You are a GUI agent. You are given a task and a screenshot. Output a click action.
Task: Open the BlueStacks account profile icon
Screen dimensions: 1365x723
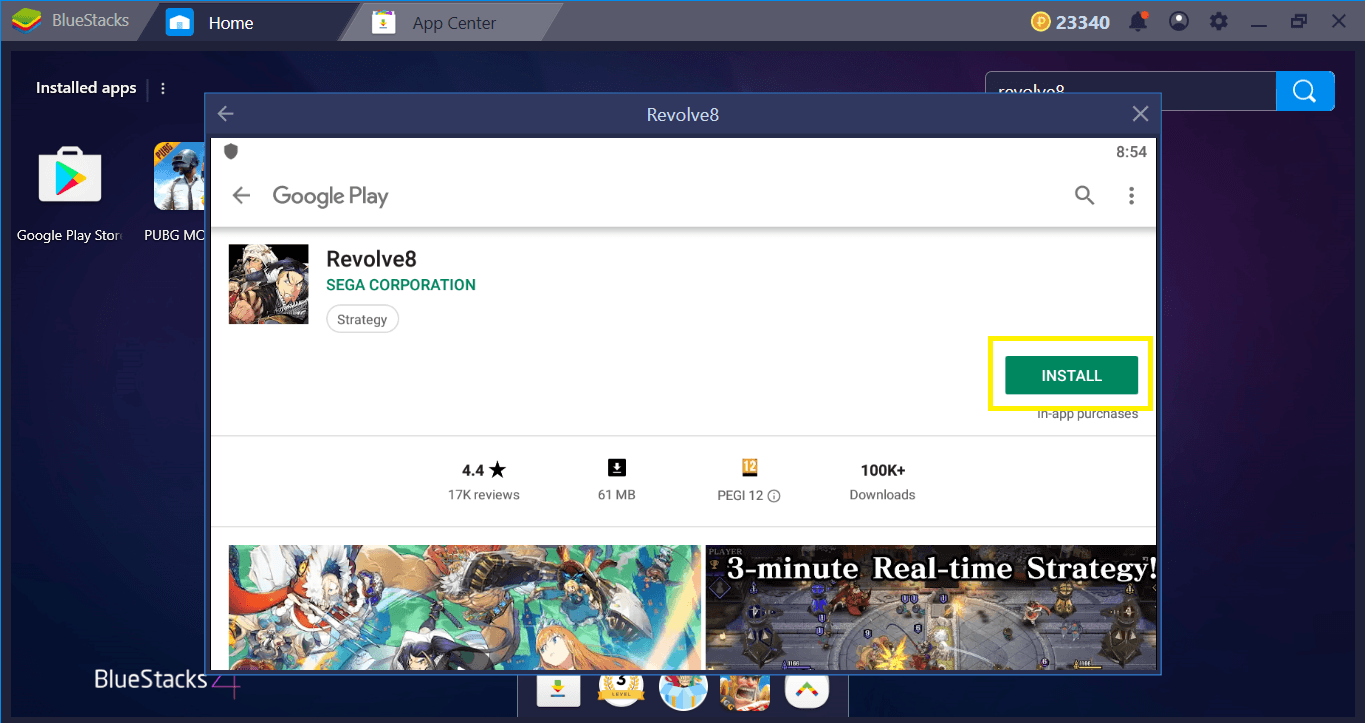(x=1179, y=21)
